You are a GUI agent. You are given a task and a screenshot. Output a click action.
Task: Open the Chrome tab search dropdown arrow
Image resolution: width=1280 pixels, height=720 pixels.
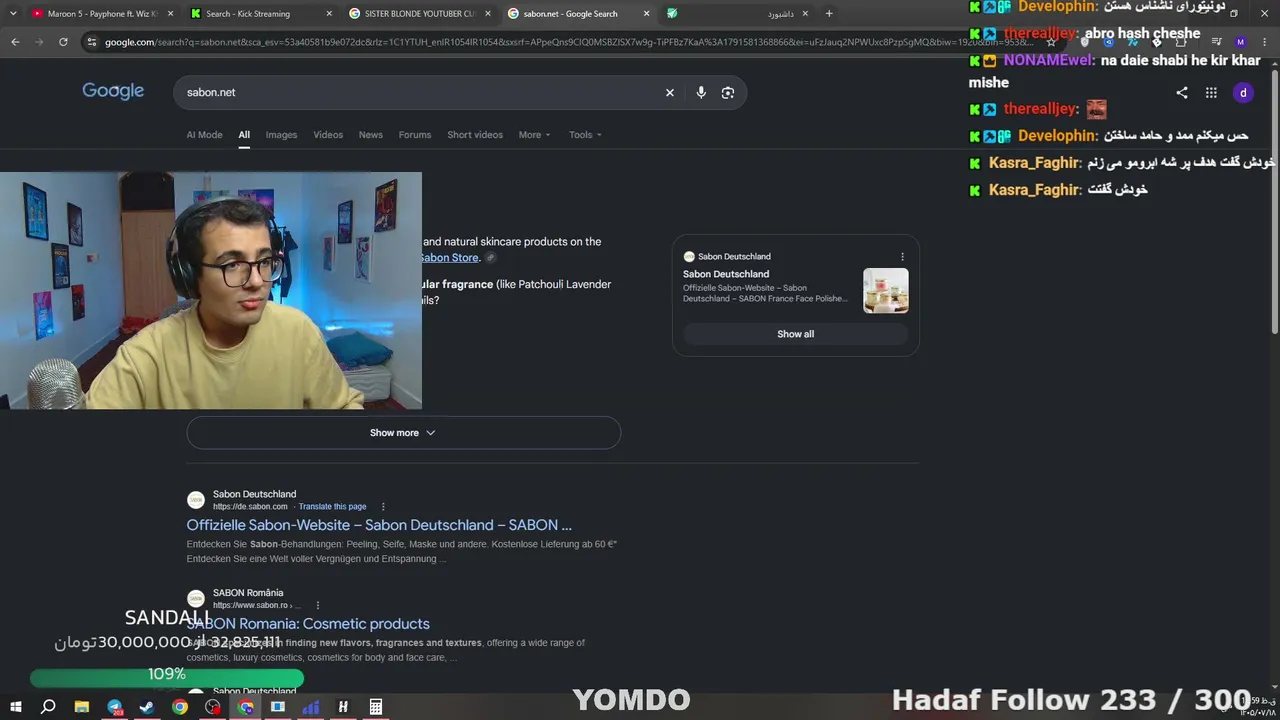click(x=13, y=14)
